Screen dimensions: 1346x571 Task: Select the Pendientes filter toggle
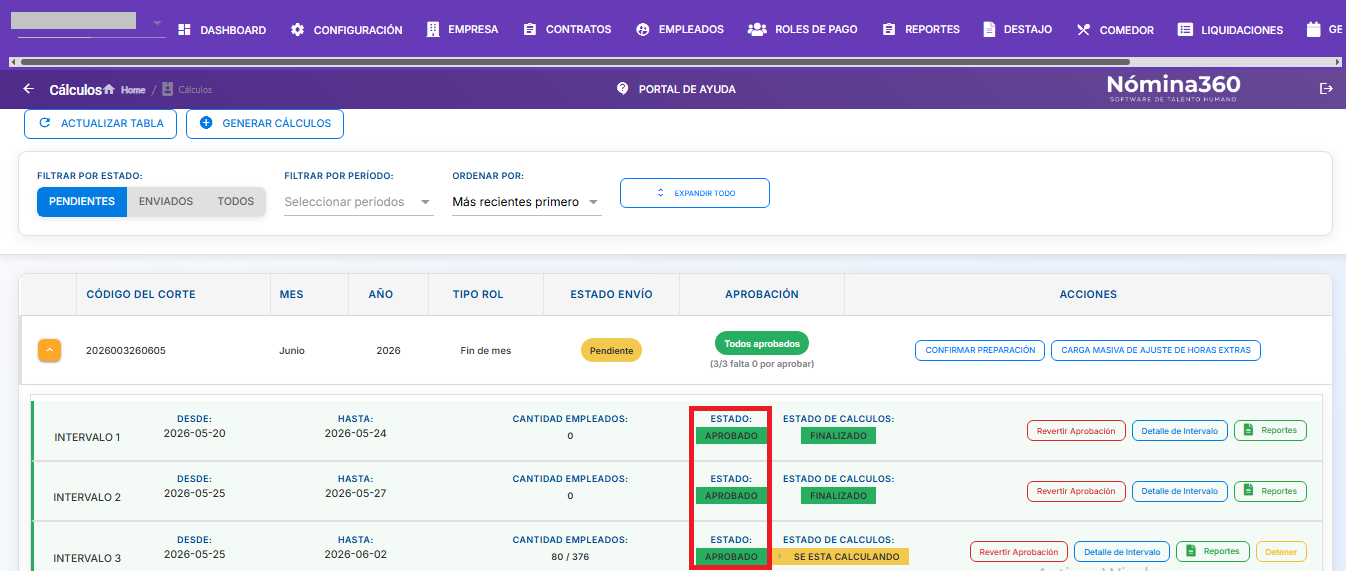[x=82, y=201]
